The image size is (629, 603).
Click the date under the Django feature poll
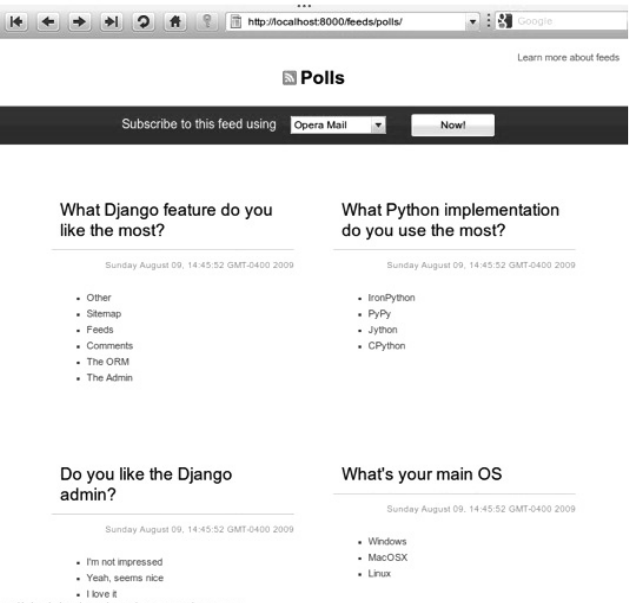pyautogui.click(x=199, y=265)
